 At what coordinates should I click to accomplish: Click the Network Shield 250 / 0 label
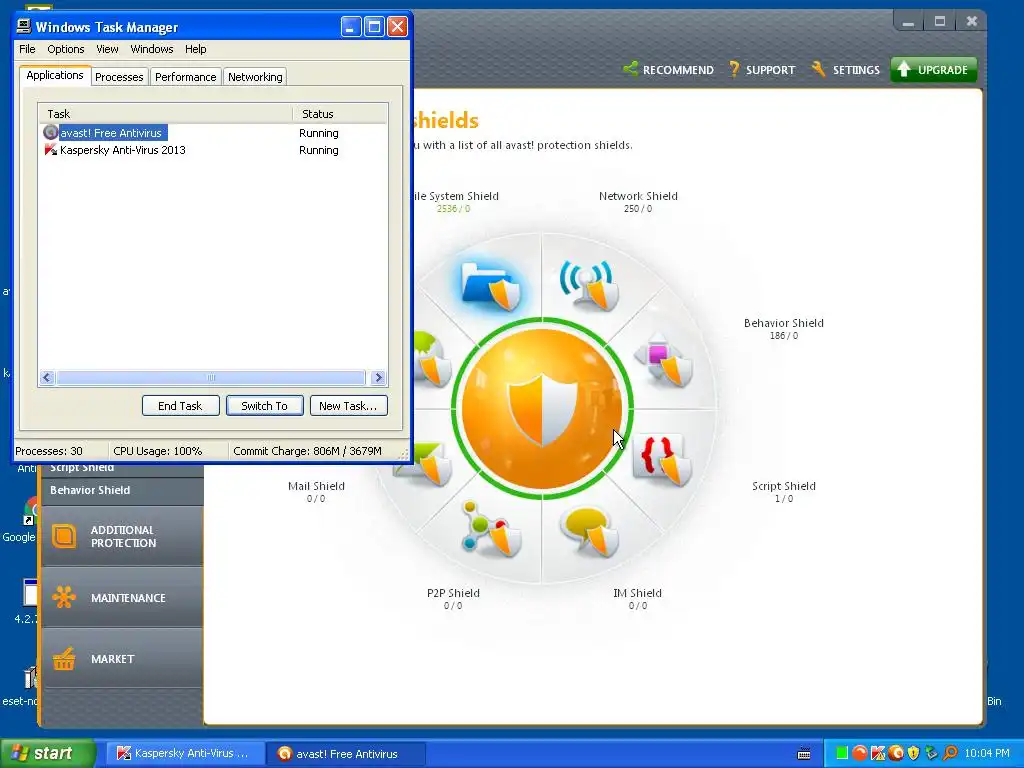coord(638,202)
